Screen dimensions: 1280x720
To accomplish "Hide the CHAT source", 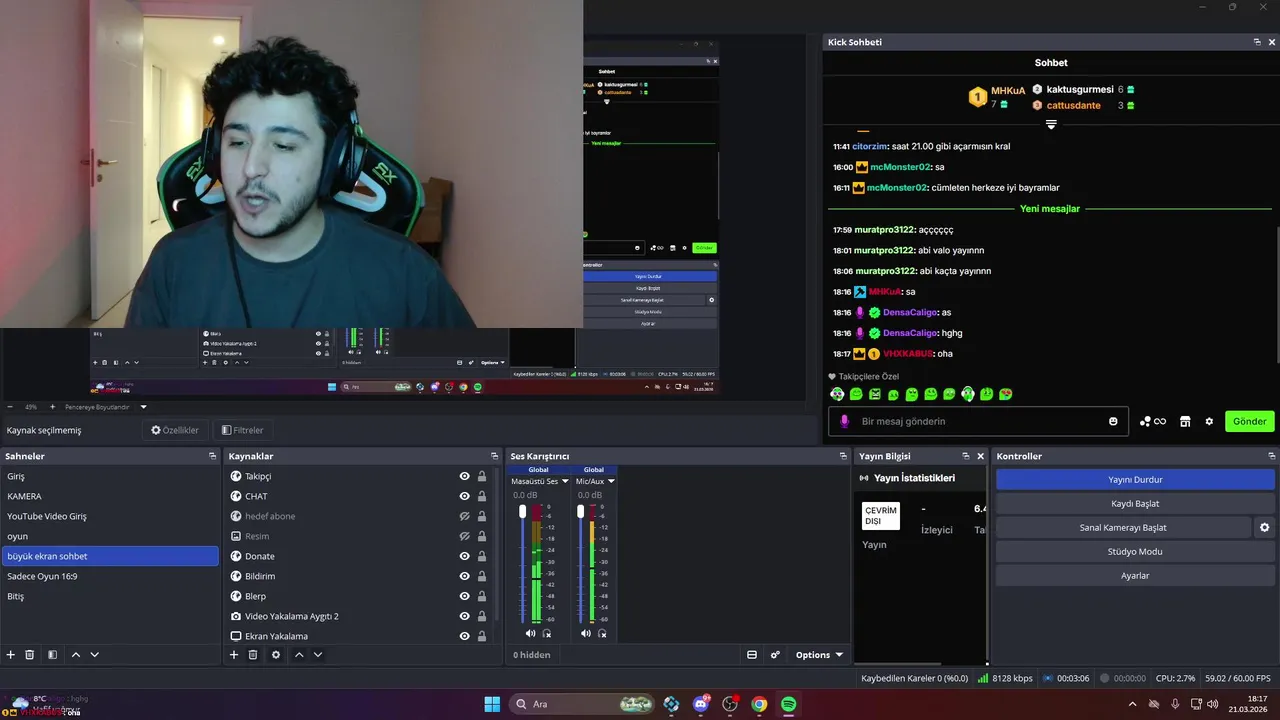I will tap(464, 496).
